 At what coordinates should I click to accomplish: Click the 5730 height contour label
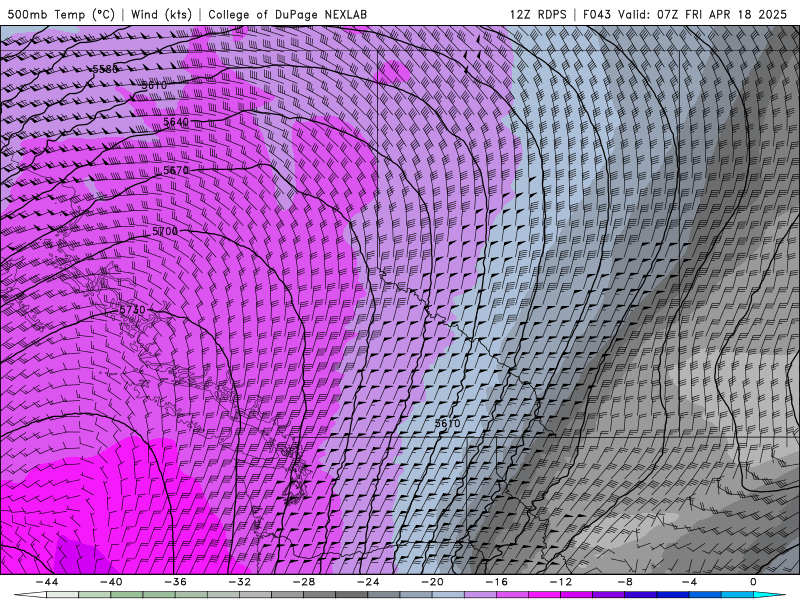(x=132, y=310)
